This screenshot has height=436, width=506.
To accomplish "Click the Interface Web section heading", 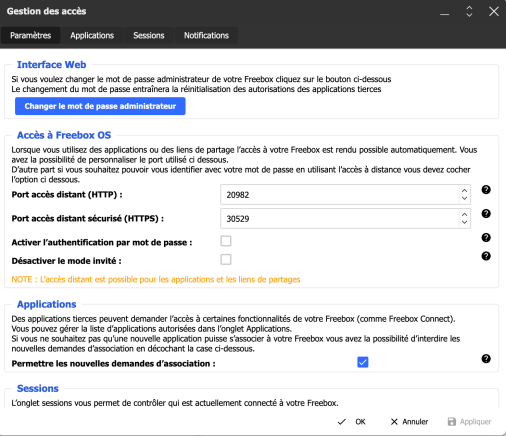I will pos(52,65).
